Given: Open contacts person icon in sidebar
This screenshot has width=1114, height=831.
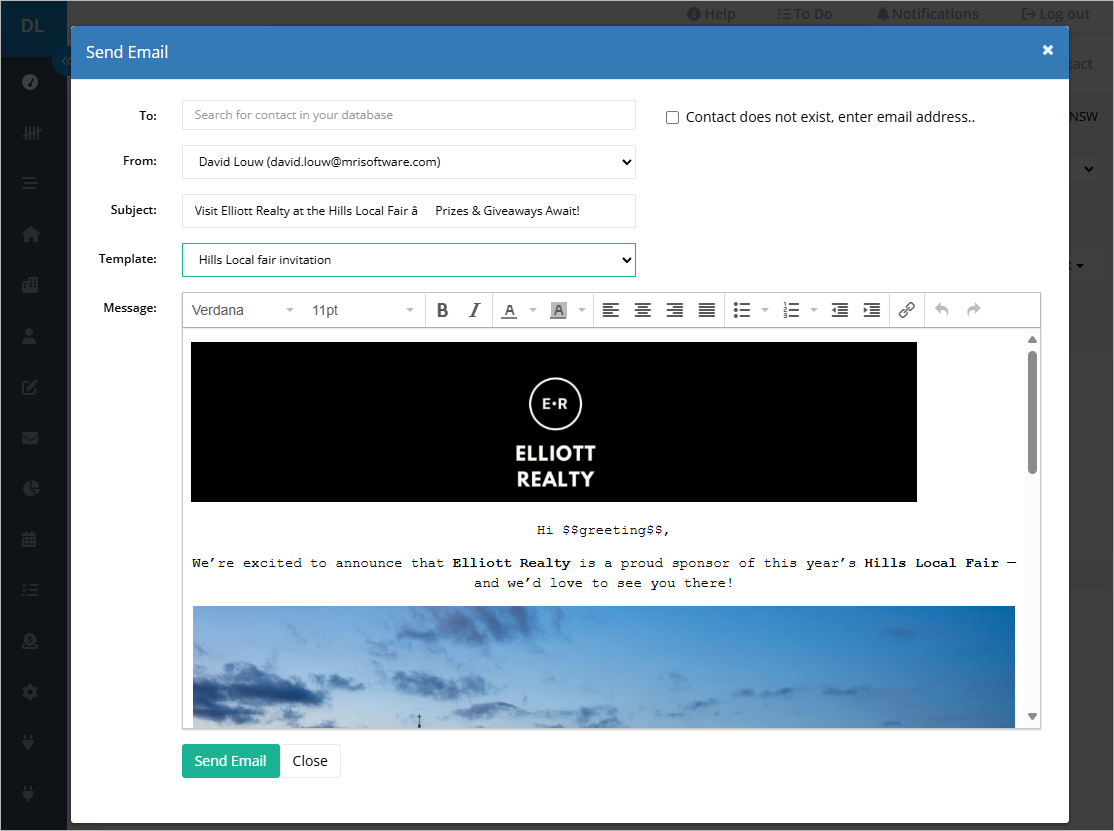Looking at the screenshot, I should coord(30,336).
